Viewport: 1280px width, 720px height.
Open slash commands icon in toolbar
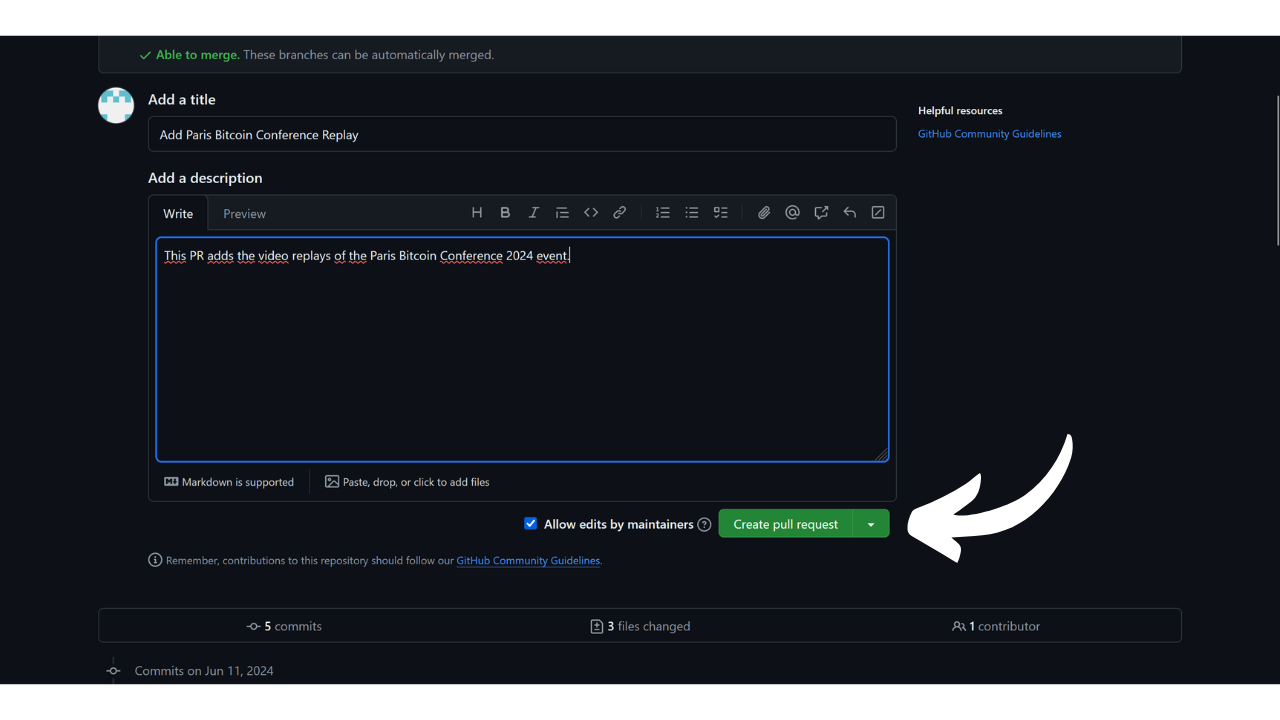click(878, 213)
